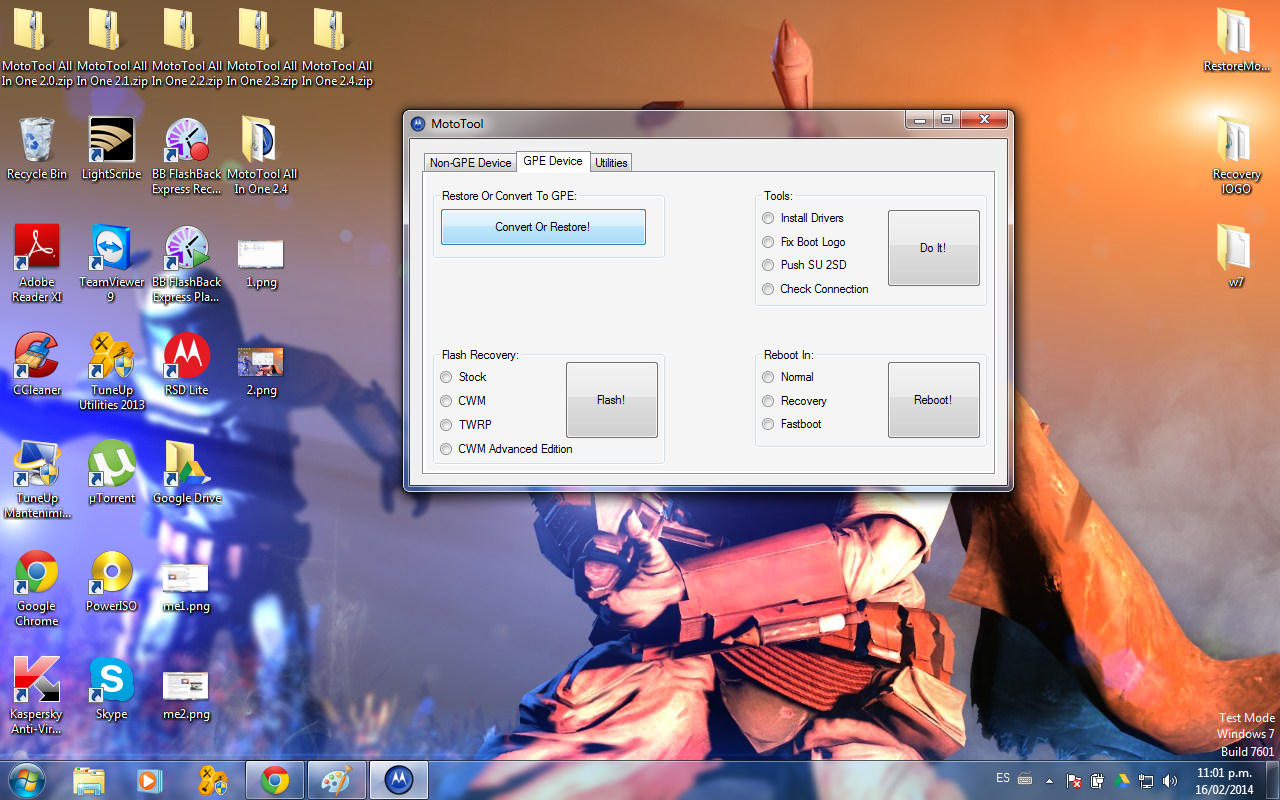Choose CWM recovery radio button
The image size is (1280, 800).
(x=463, y=401)
